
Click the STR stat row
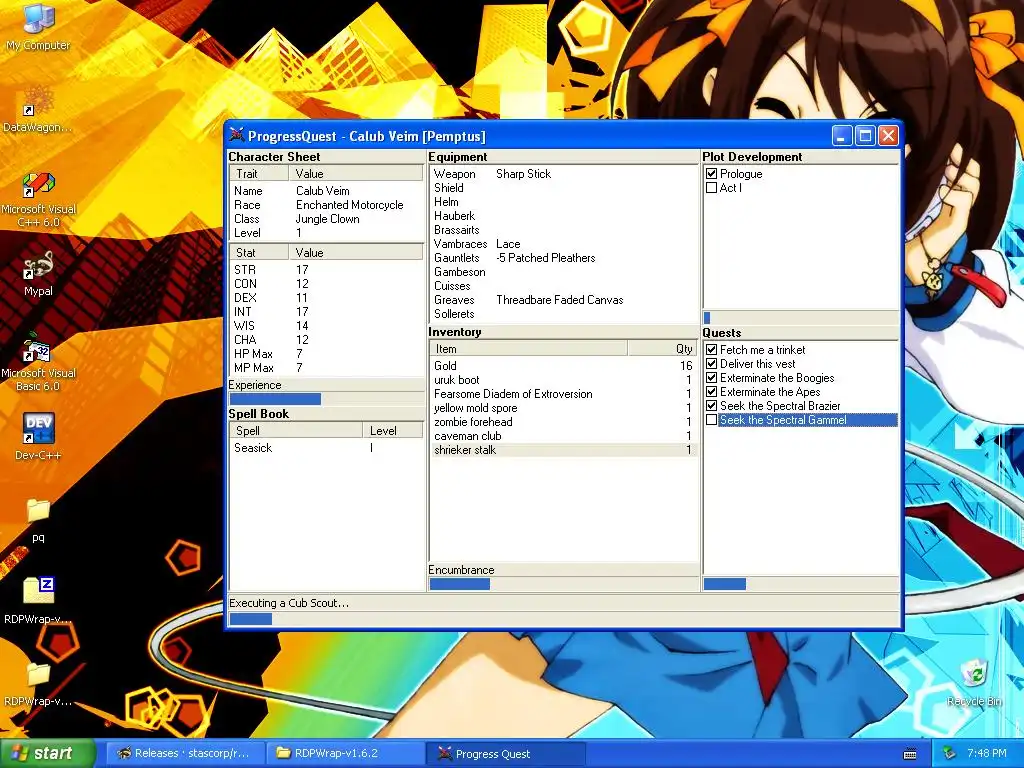327,270
